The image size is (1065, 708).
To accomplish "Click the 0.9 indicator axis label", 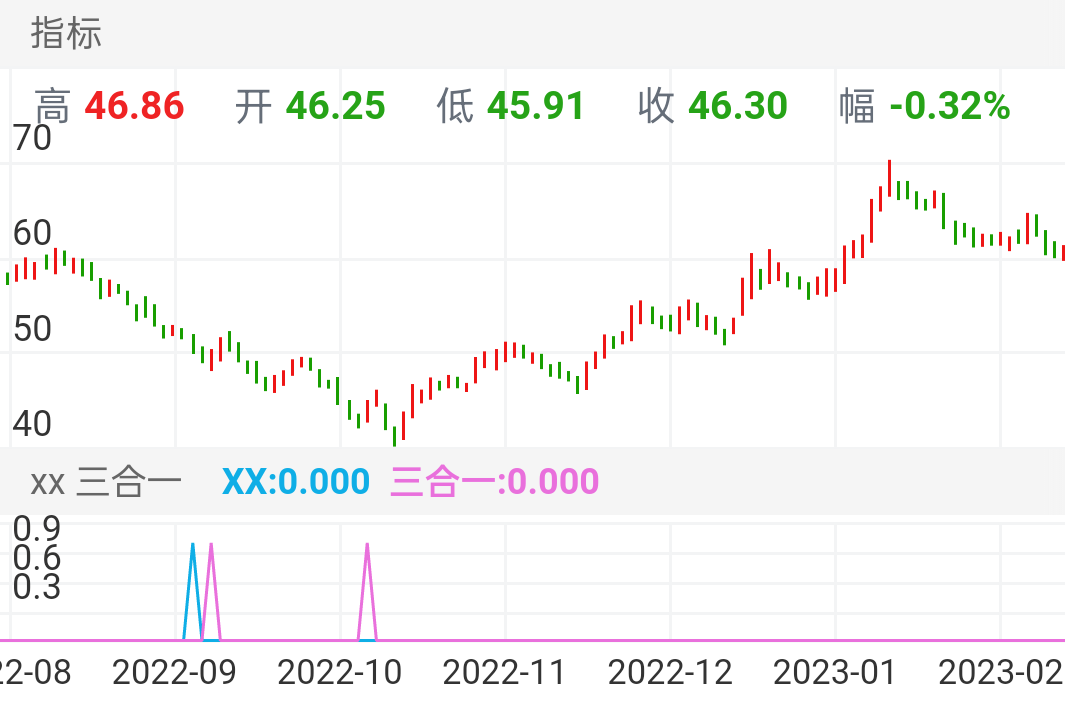I will pyautogui.click(x=37, y=529).
